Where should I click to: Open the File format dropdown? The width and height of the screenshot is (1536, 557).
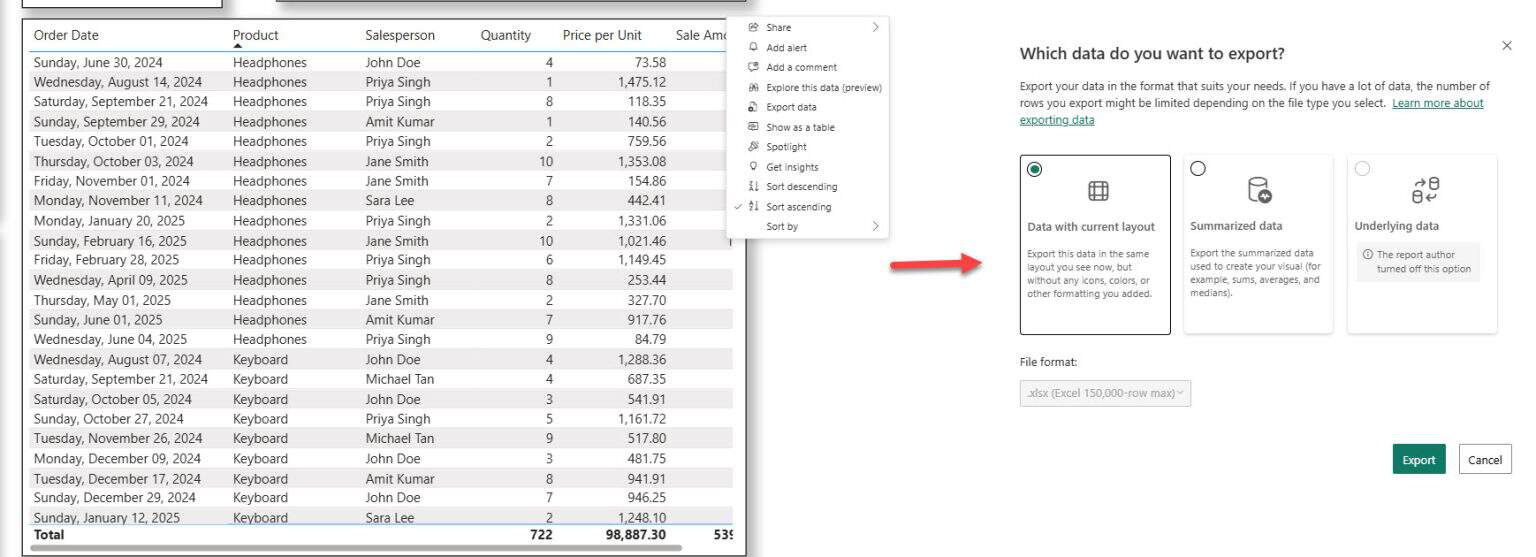pyautogui.click(x=1105, y=393)
